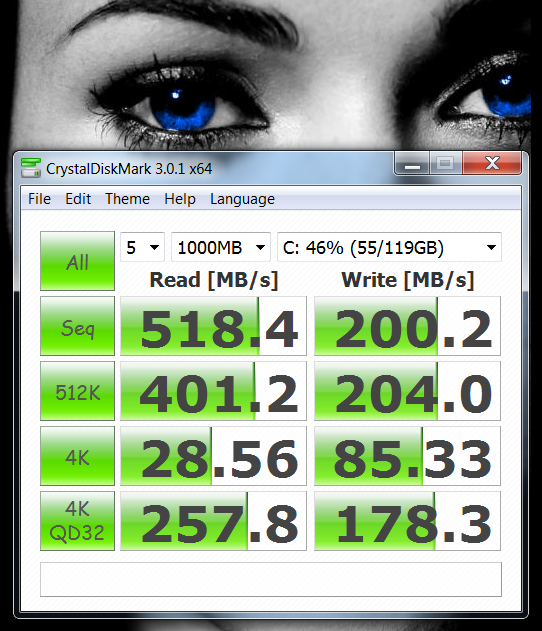This screenshot has height=631, width=542.
Task: Click the Seq write result 200.2
Action: click(x=407, y=326)
